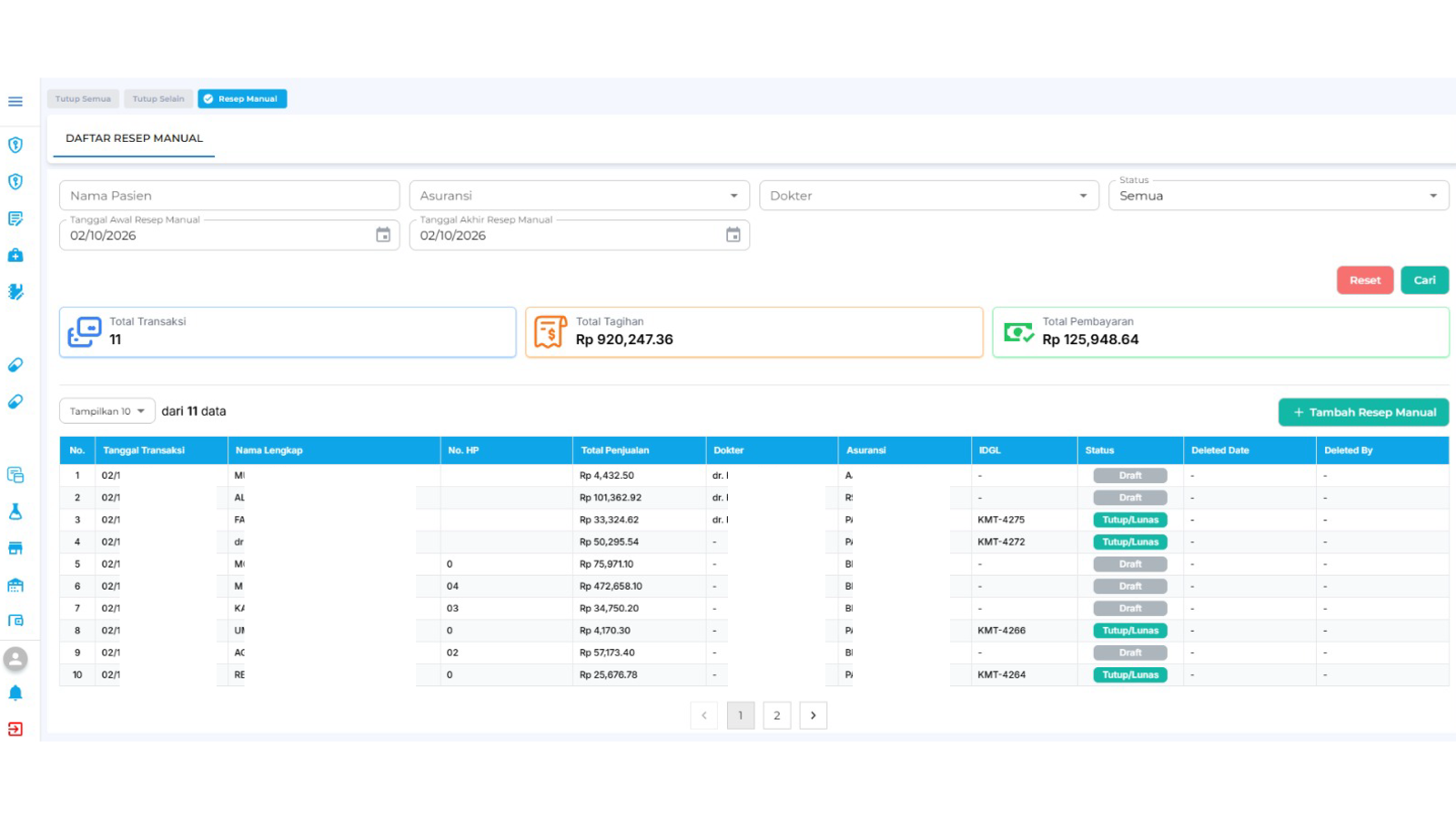Image resolution: width=1456 pixels, height=819 pixels.
Task: Open the notifications bell icon
Action: click(x=15, y=693)
